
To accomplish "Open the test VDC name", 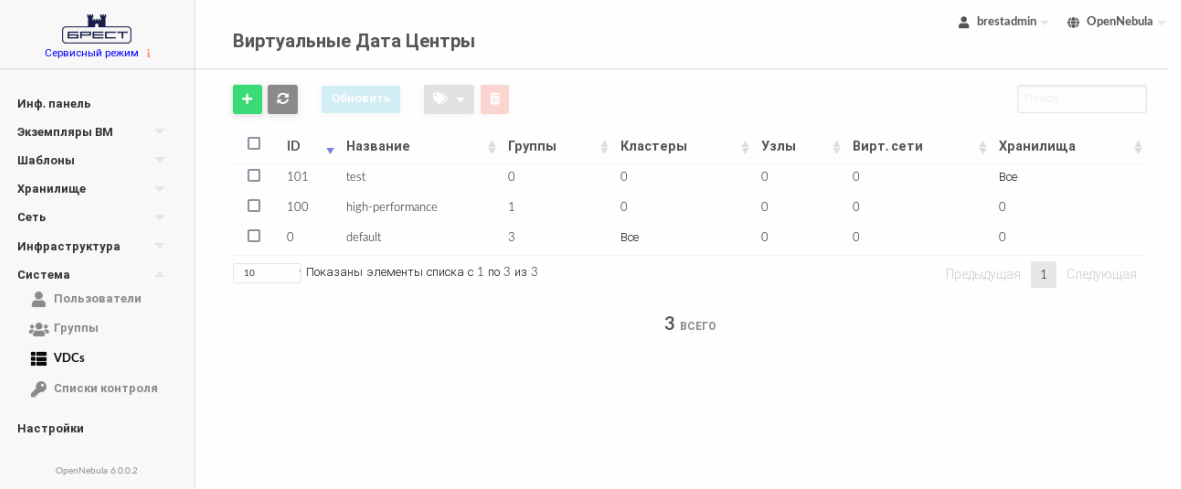I will [356, 176].
